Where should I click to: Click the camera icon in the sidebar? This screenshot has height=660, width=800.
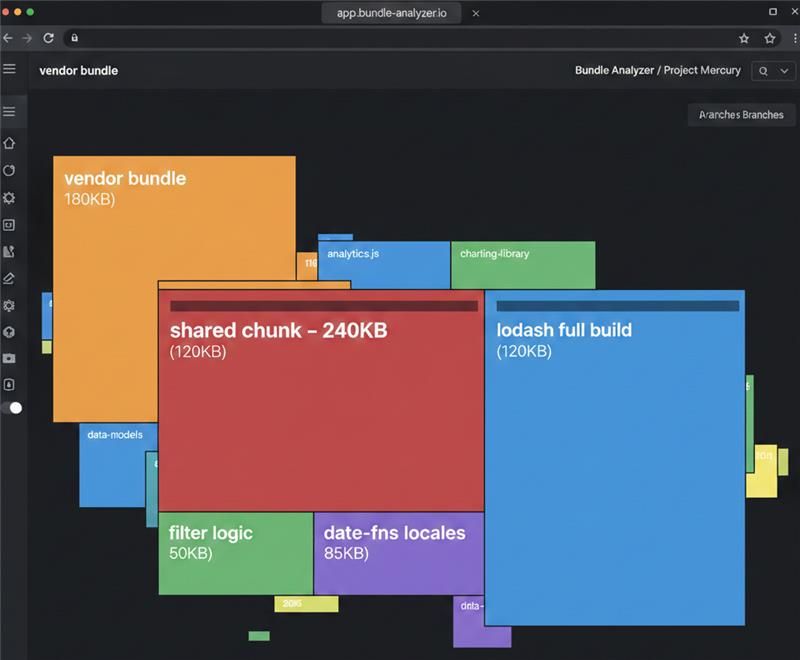(x=9, y=358)
